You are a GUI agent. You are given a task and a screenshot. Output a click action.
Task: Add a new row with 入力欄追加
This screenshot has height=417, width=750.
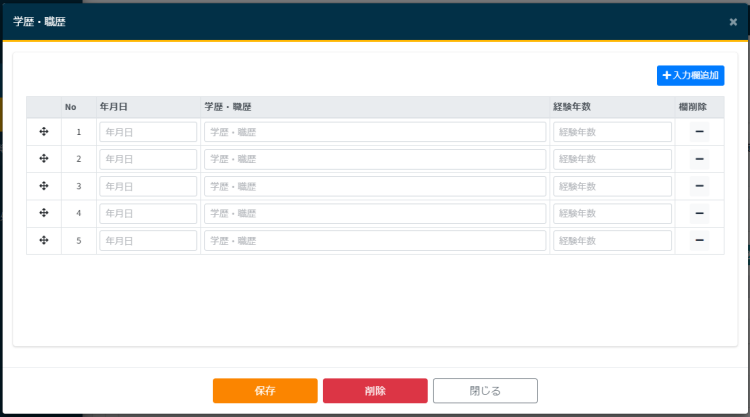[690, 75]
